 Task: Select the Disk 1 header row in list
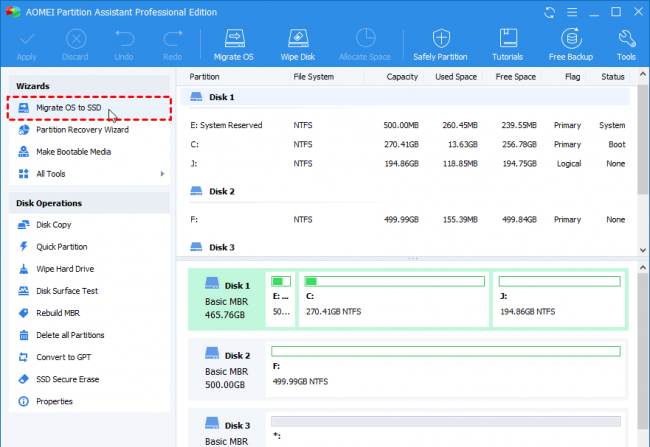point(405,97)
